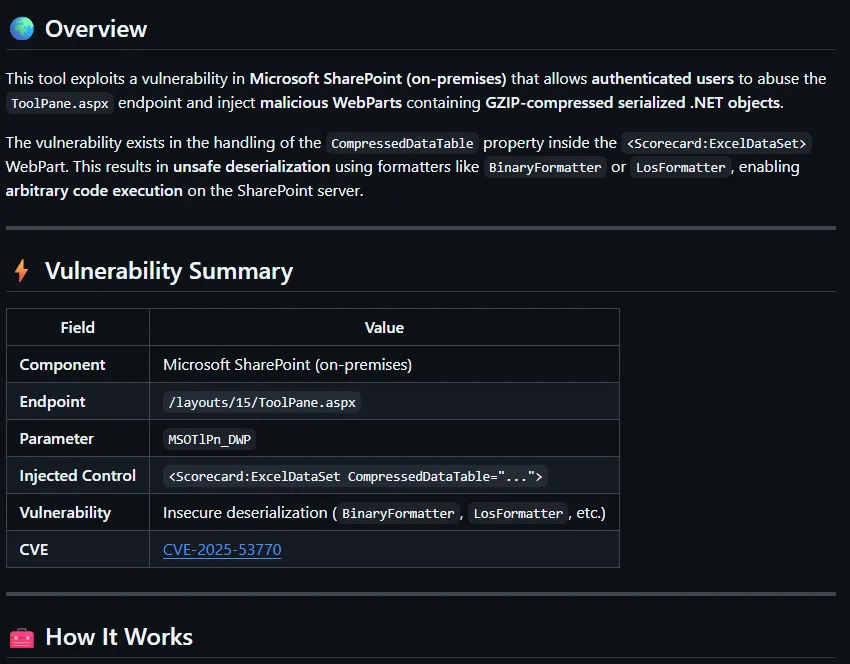Click the ToolPane.aspx code snippet in the overview paragraph
This screenshot has width=850, height=664.
tap(60, 103)
